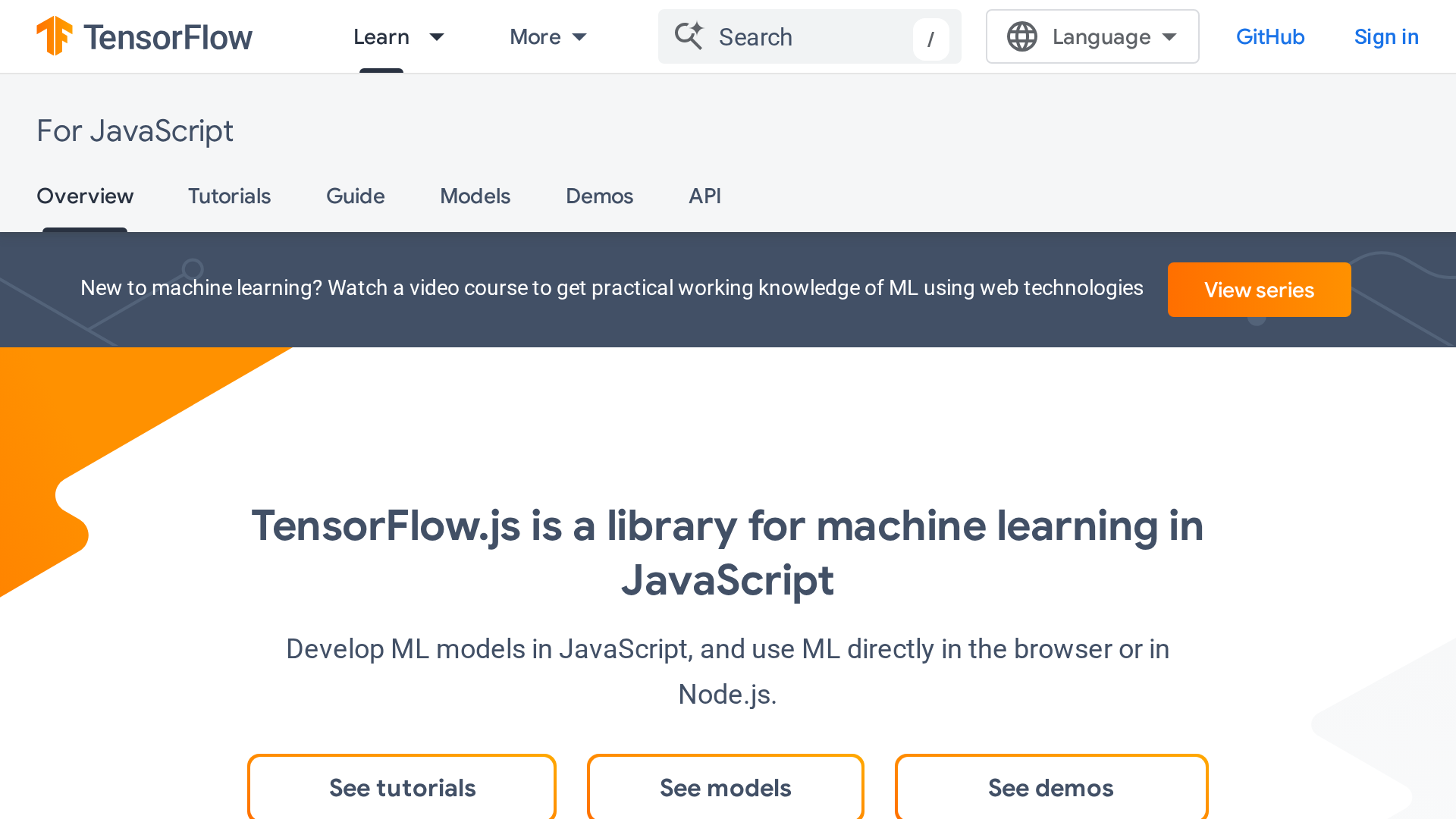Click the TensorFlow logo icon
The image size is (1456, 819).
(55, 36)
